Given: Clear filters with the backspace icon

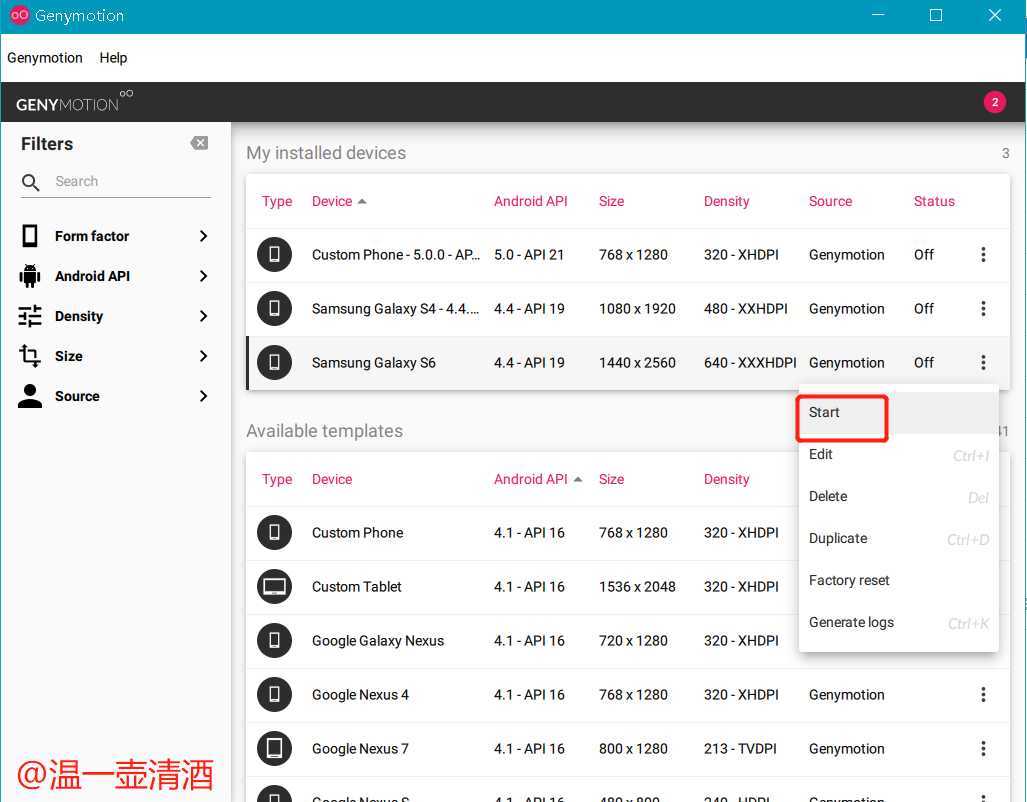Looking at the screenshot, I should pos(199,143).
